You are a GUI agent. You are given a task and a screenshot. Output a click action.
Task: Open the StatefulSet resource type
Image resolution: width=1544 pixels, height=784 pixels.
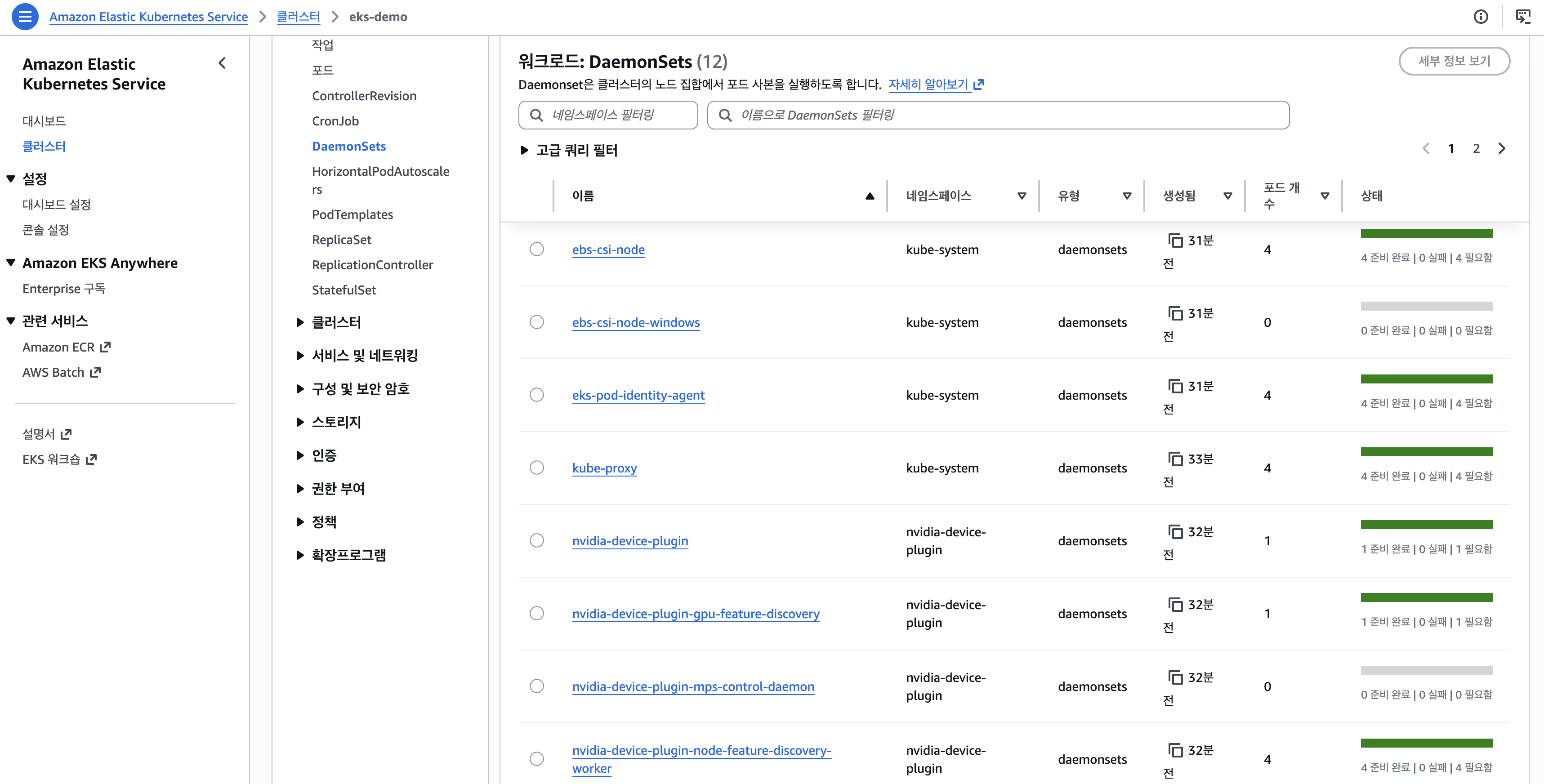[344, 290]
